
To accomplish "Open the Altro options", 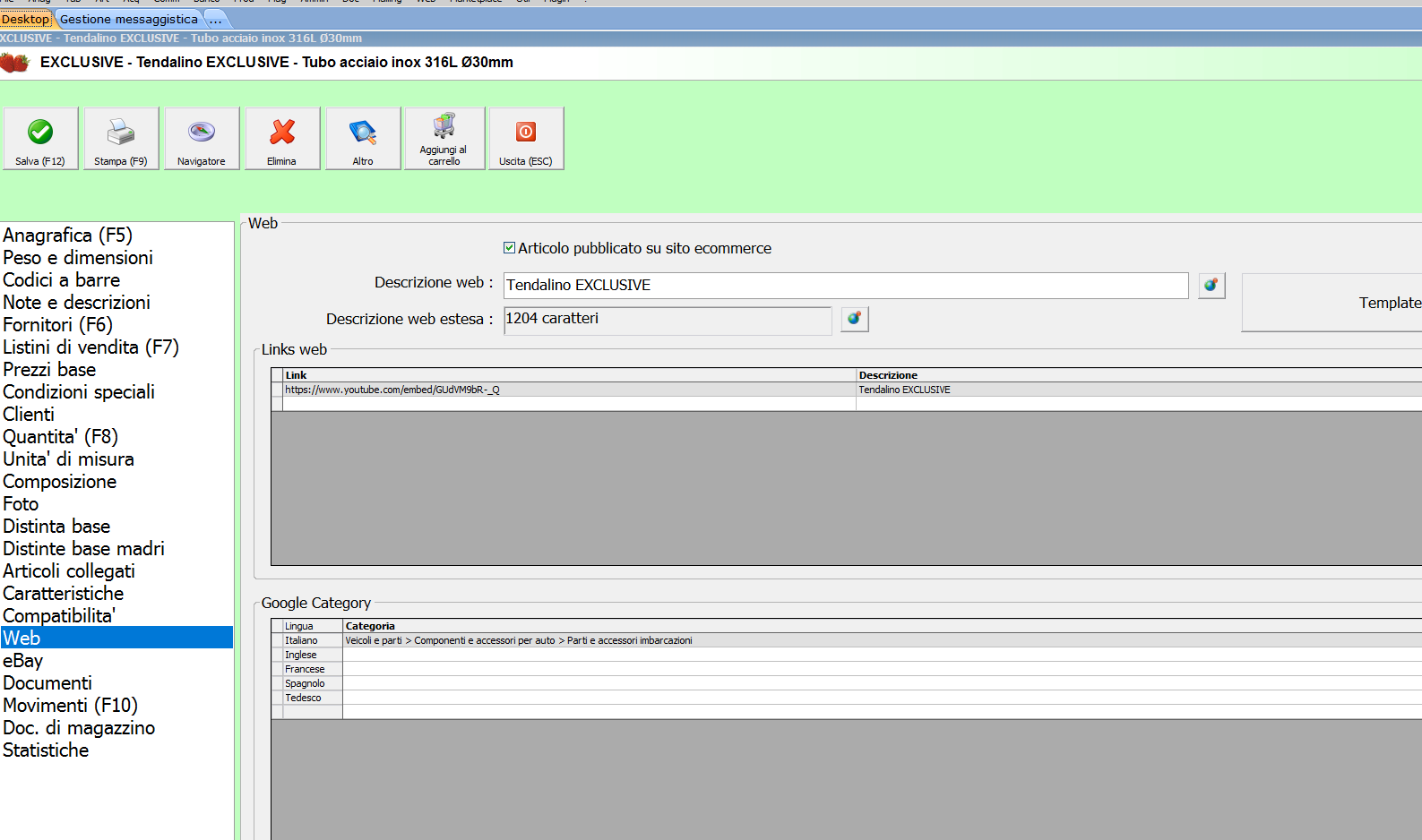I will pyautogui.click(x=364, y=139).
